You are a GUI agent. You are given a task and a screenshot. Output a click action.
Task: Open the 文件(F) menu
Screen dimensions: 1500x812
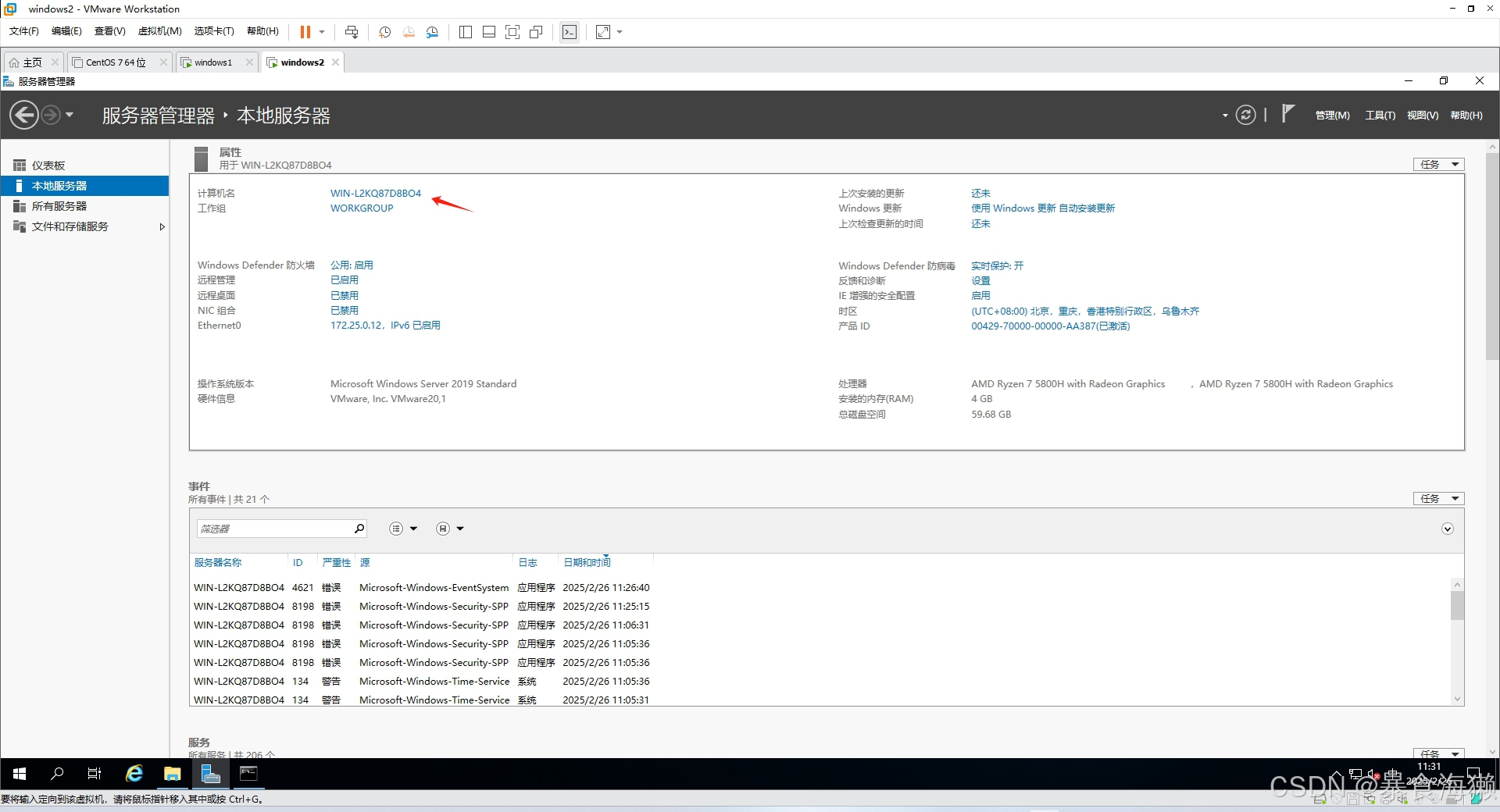[23, 31]
